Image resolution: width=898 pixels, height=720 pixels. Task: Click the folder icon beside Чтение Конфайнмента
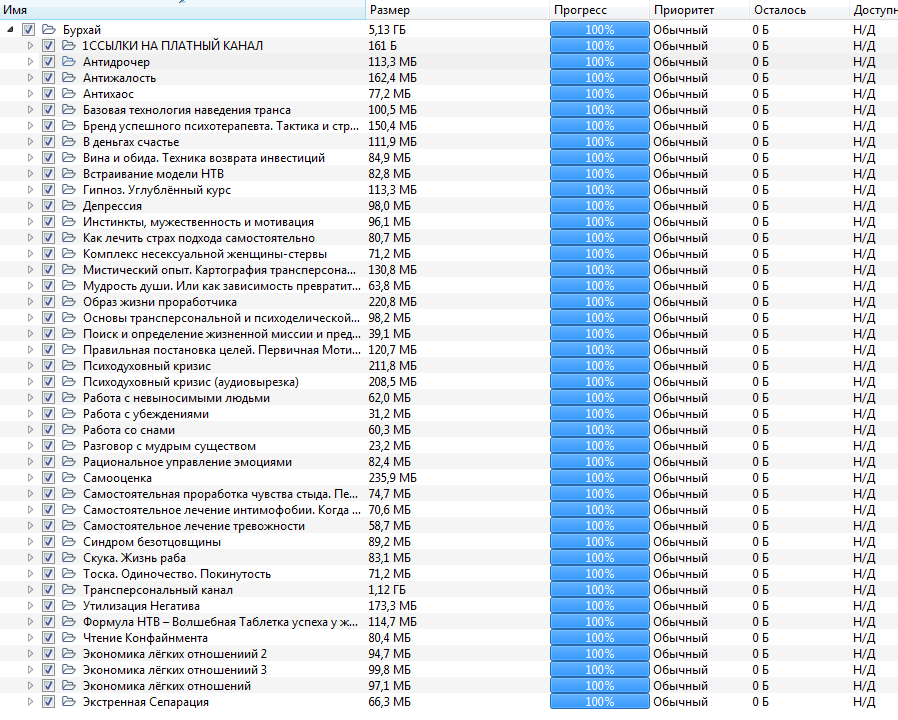[x=68, y=638]
